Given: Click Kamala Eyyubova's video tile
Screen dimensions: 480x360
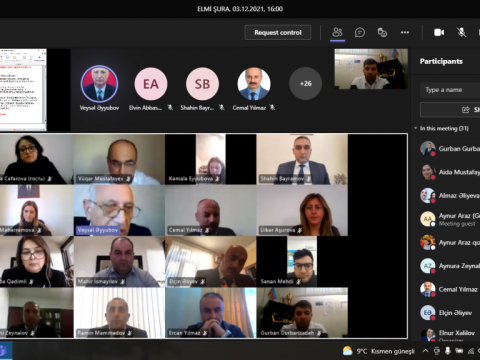Looking at the screenshot, I should pyautogui.click(x=211, y=159).
